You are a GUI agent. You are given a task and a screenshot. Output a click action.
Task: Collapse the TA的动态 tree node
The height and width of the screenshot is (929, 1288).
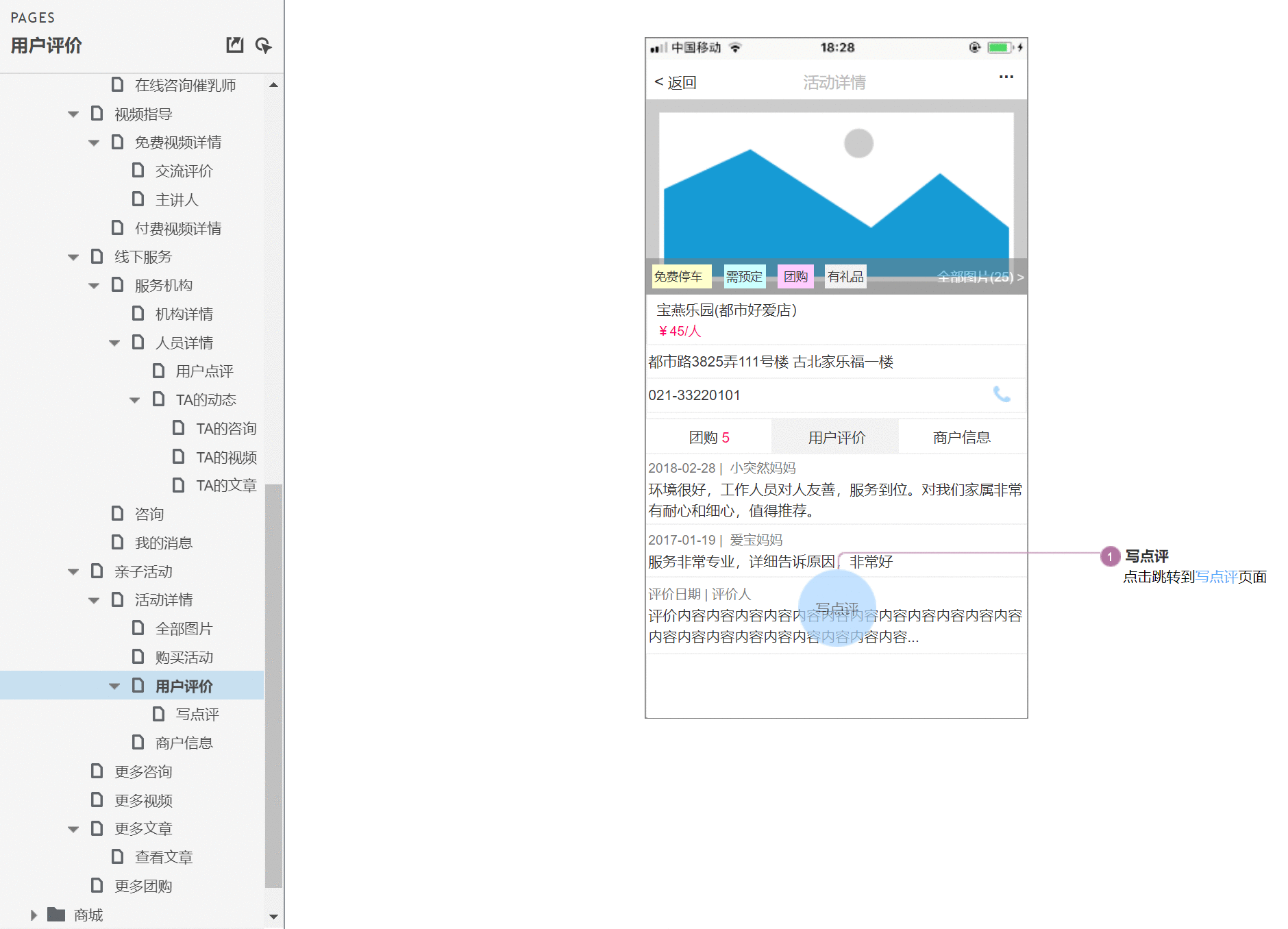(x=135, y=400)
